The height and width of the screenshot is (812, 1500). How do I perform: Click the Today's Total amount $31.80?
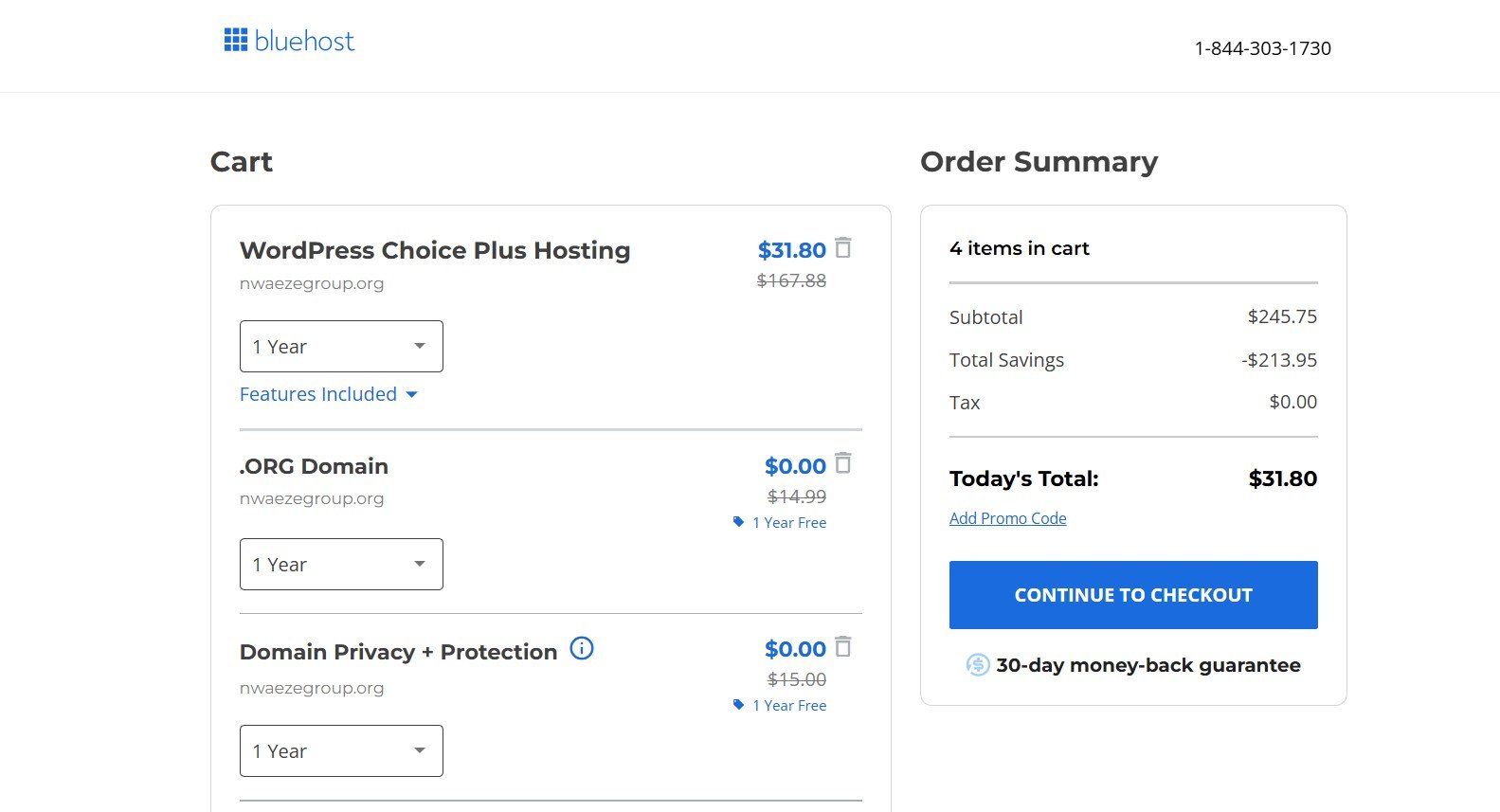[1283, 478]
